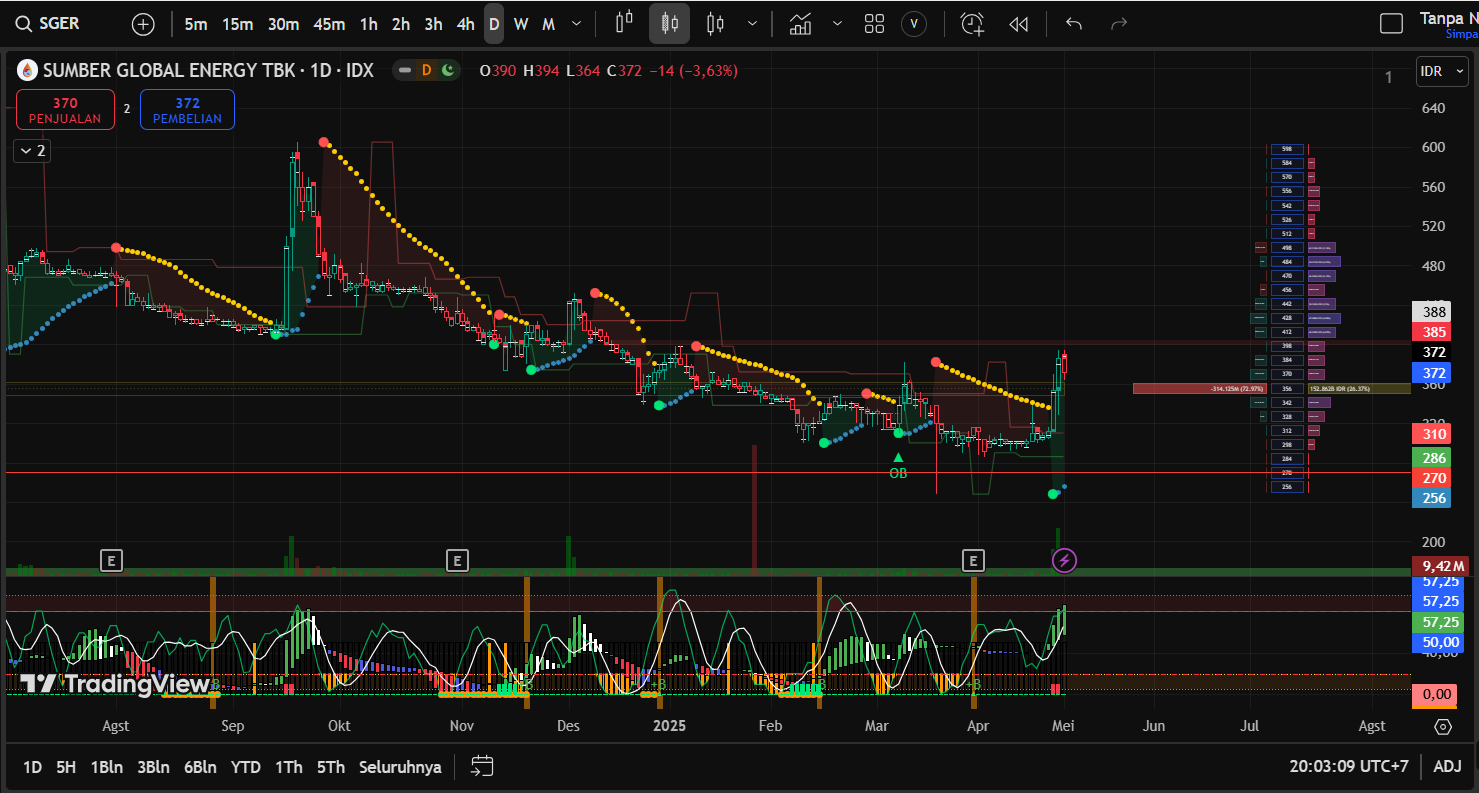
Task: Toggle the market status D badge
Action: click(x=426, y=70)
